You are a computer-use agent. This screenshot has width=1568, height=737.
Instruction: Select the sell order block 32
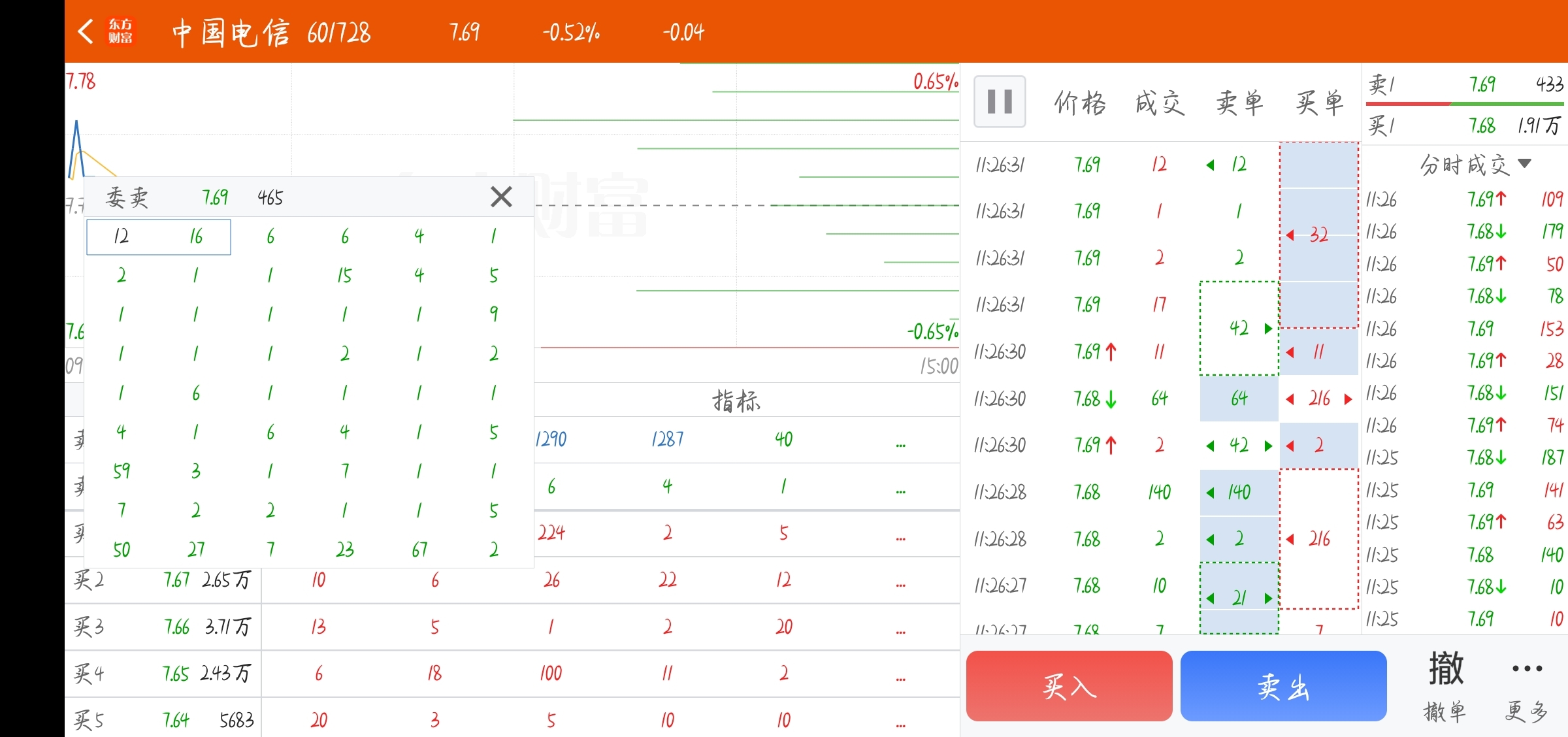tap(1318, 235)
